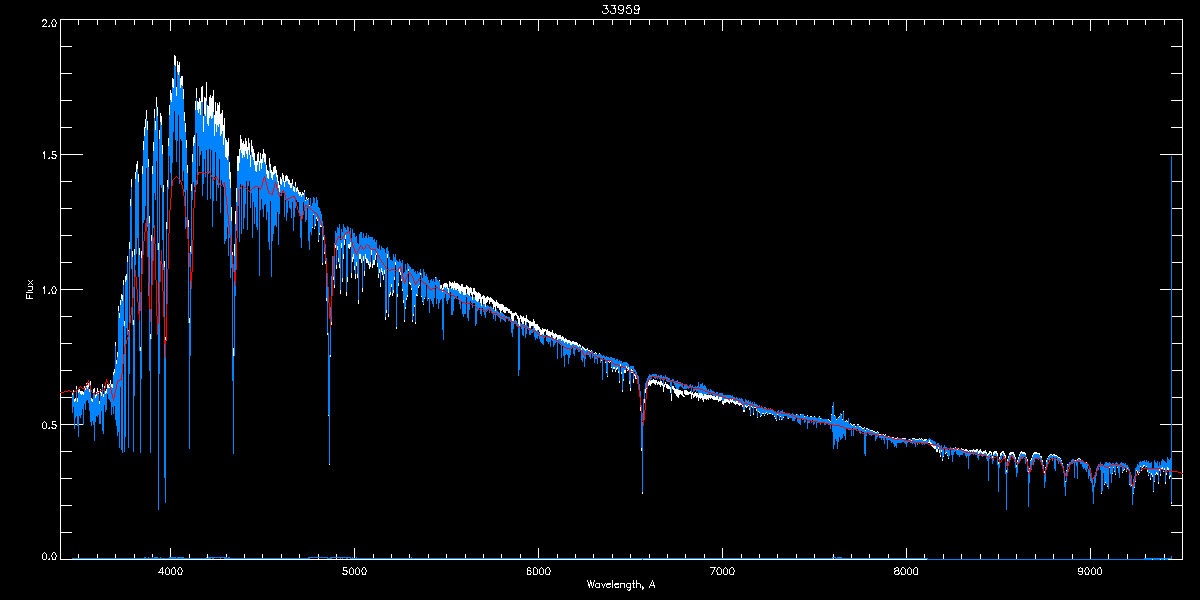
Task: Click the 0.5 flux tick label
Action: tap(47, 424)
